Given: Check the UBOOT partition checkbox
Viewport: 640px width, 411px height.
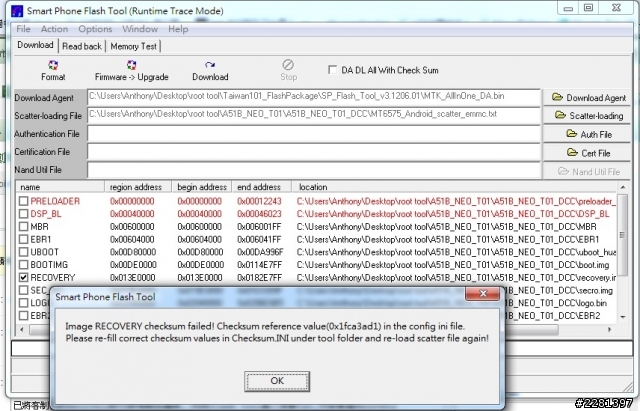Looking at the screenshot, I should (x=24, y=252).
